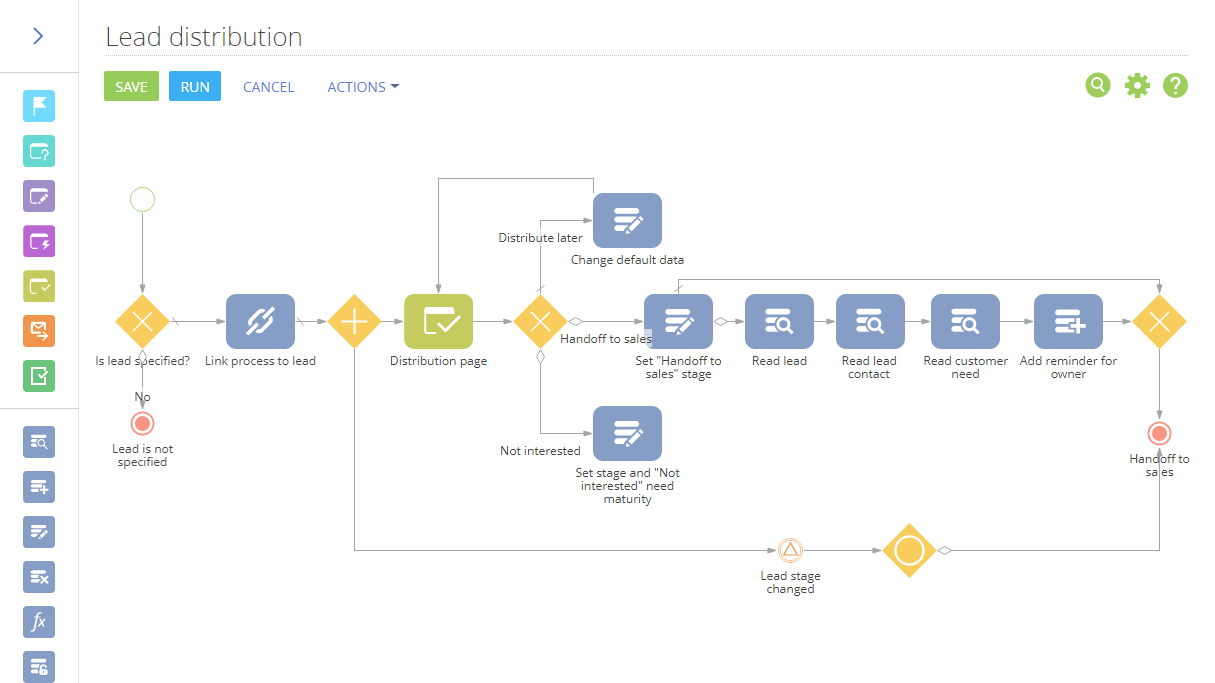Select the Link process to lead node

point(260,321)
